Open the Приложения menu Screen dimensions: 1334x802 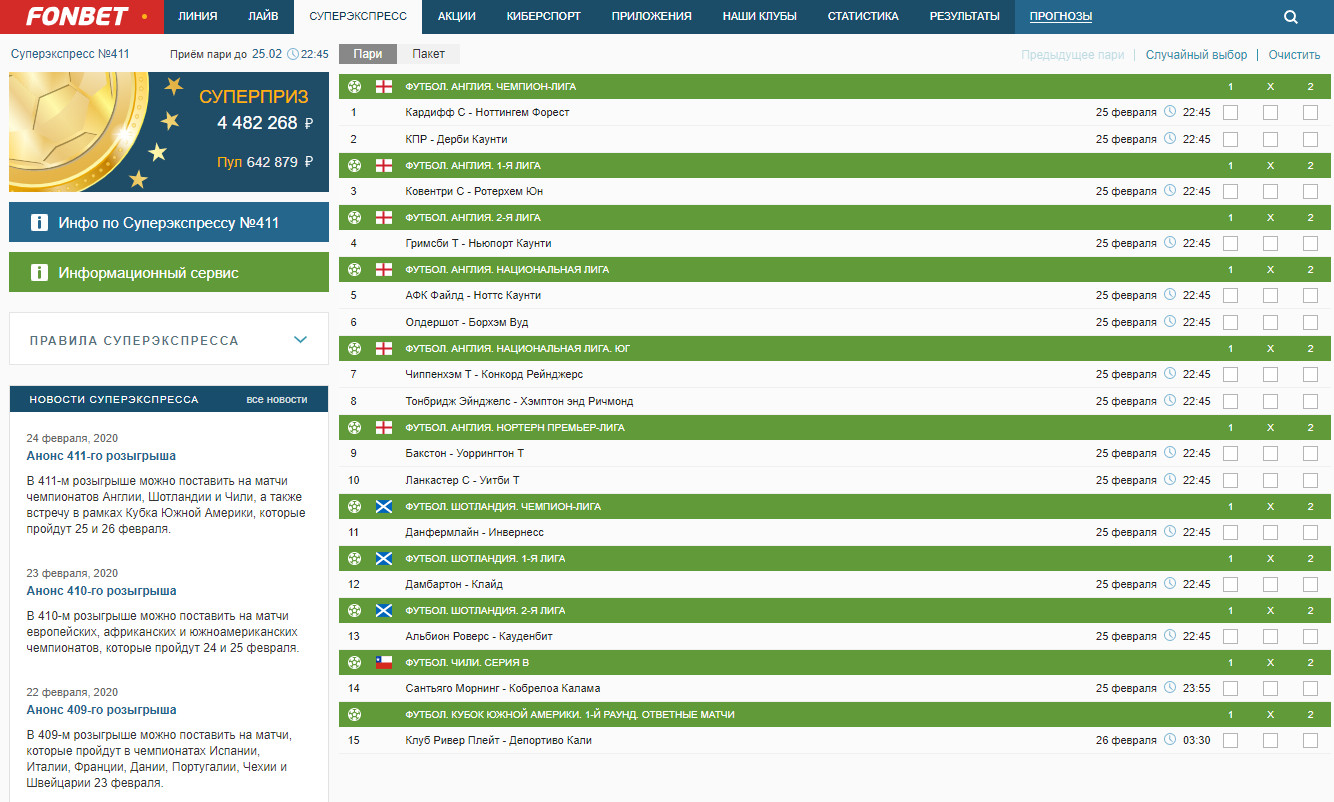(x=652, y=17)
